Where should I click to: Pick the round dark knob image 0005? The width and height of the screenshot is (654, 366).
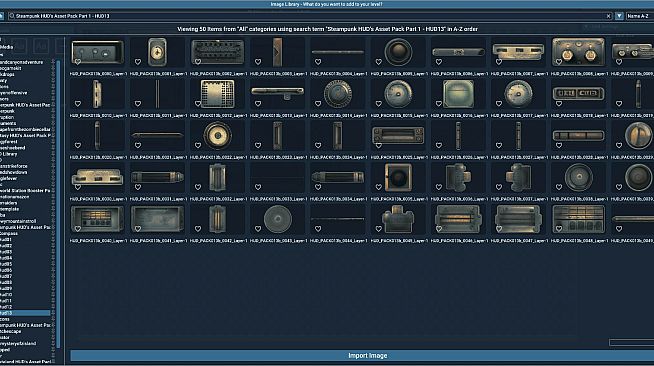[398, 52]
